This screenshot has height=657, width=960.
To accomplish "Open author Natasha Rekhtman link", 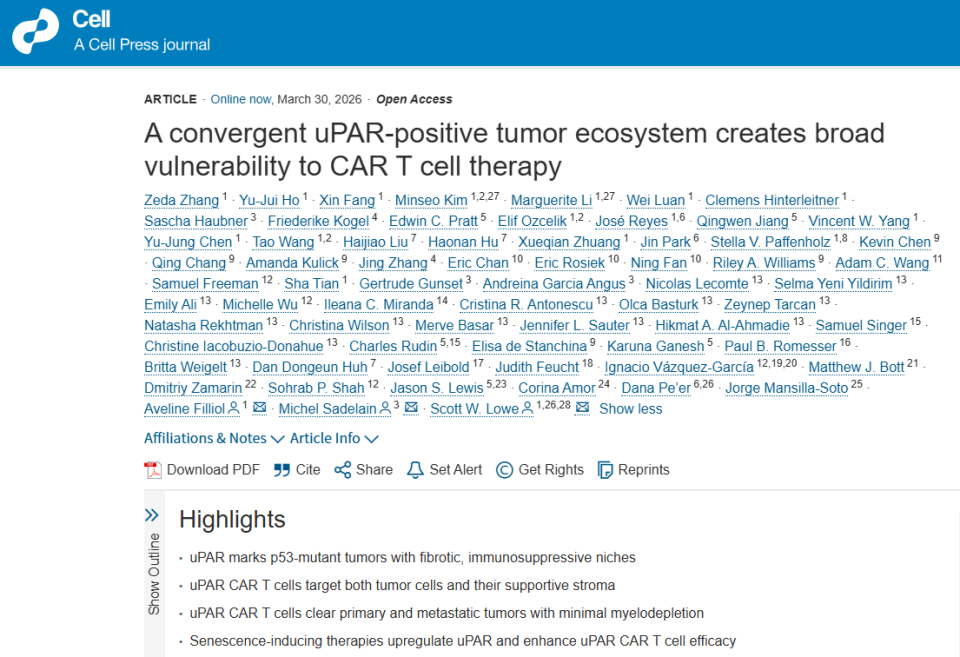I will coord(203,325).
